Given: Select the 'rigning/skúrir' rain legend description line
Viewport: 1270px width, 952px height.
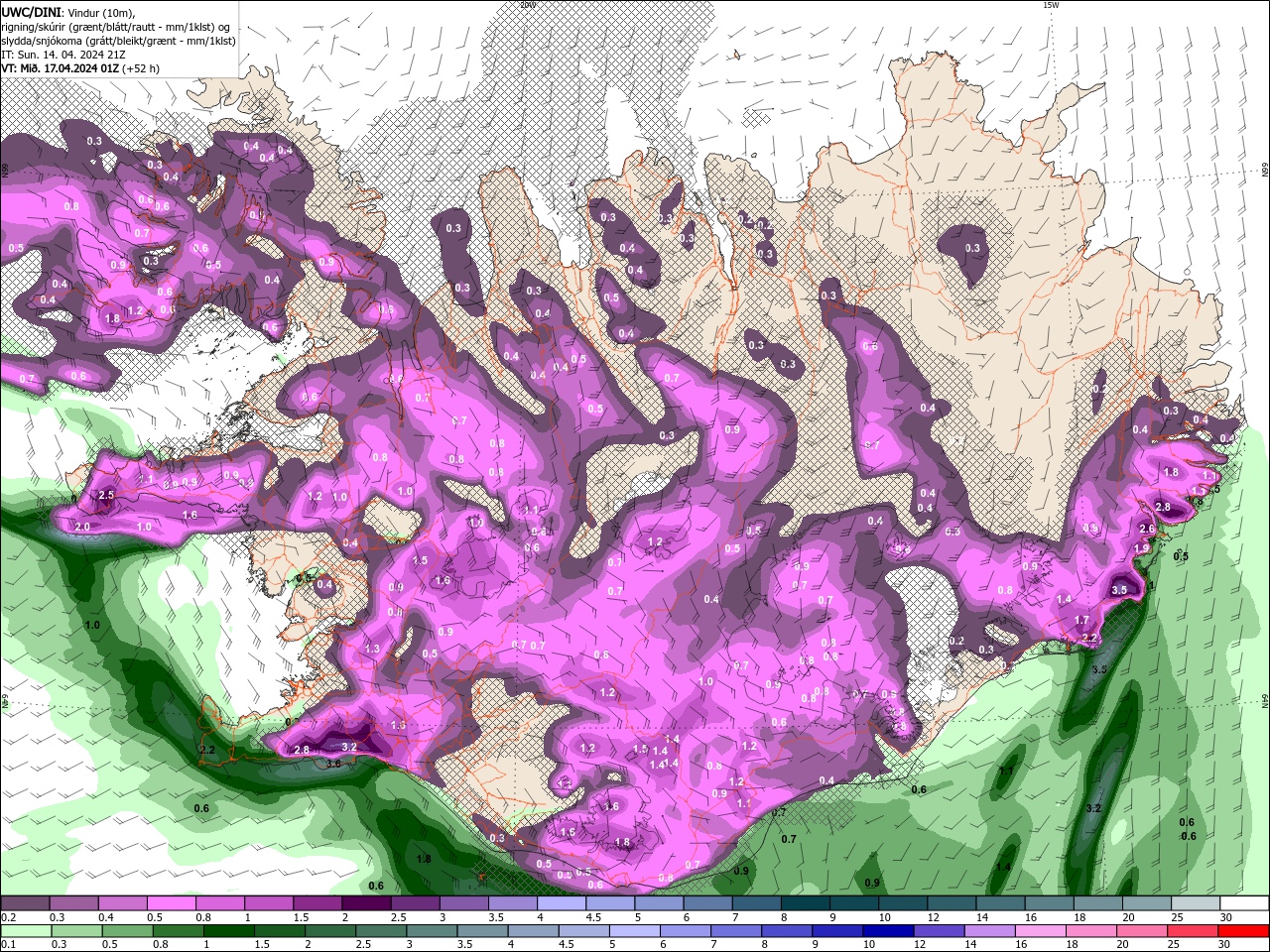Looking at the screenshot, I should click(x=117, y=27).
